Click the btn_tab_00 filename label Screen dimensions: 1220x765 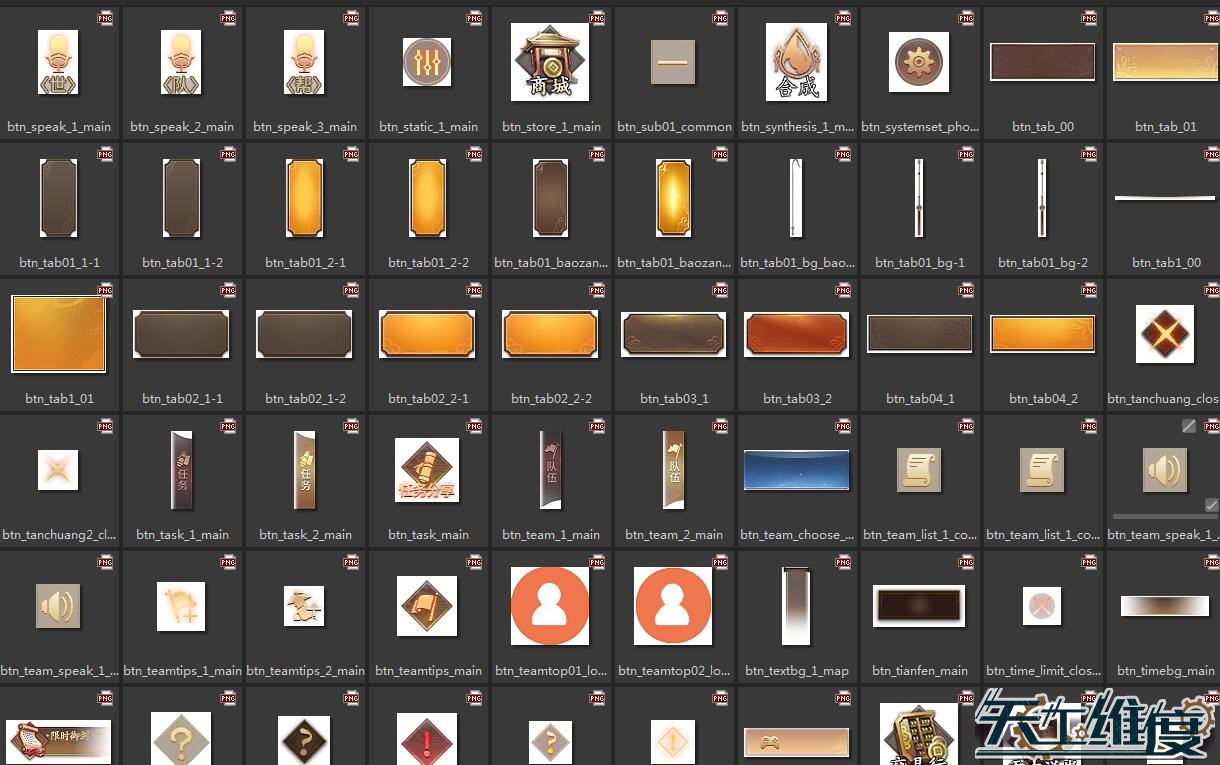coord(1042,127)
